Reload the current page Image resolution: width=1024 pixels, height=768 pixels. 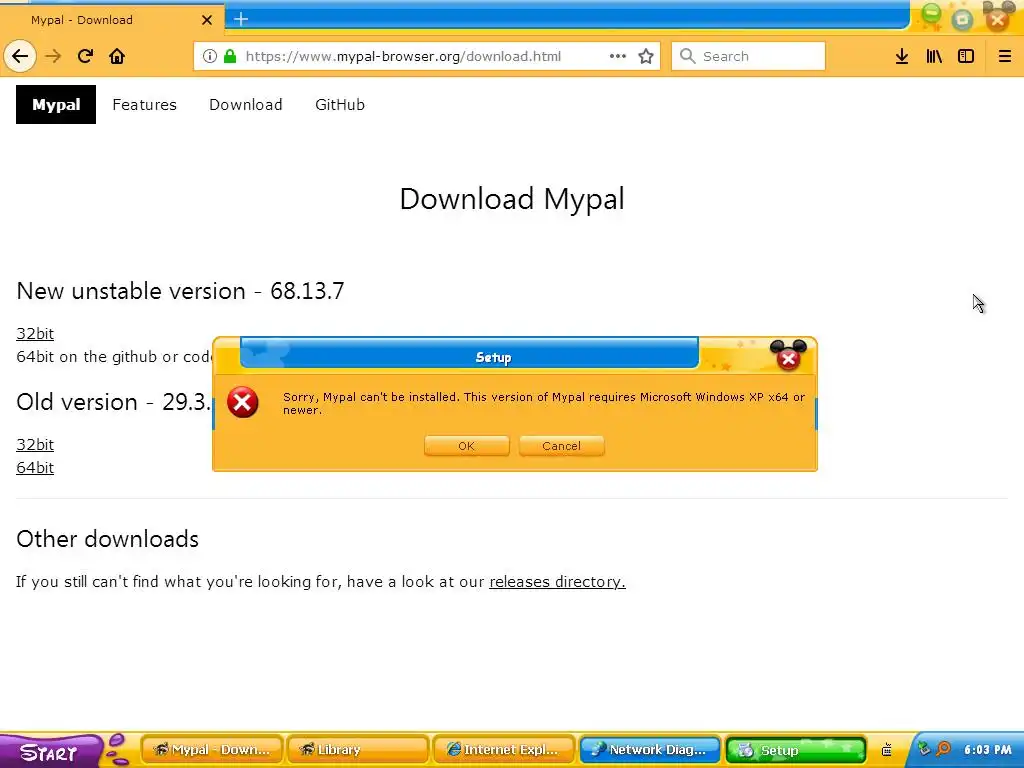click(x=85, y=56)
